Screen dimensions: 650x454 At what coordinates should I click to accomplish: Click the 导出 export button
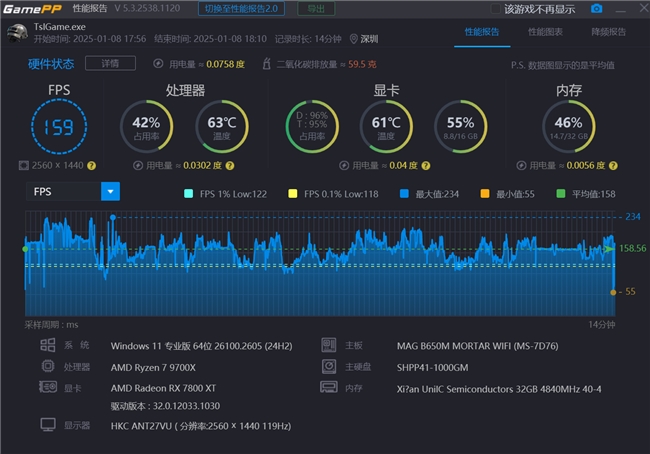pyautogui.click(x=316, y=9)
